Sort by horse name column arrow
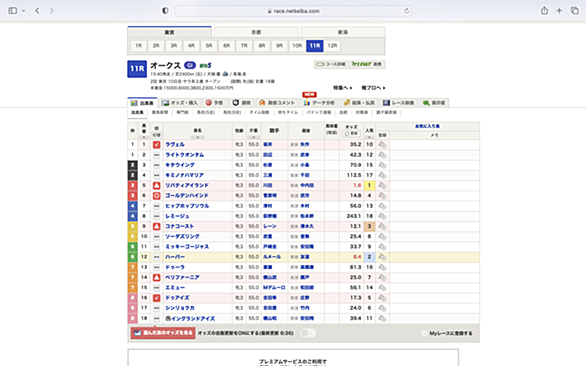The width and height of the screenshot is (586, 366). 198,137
